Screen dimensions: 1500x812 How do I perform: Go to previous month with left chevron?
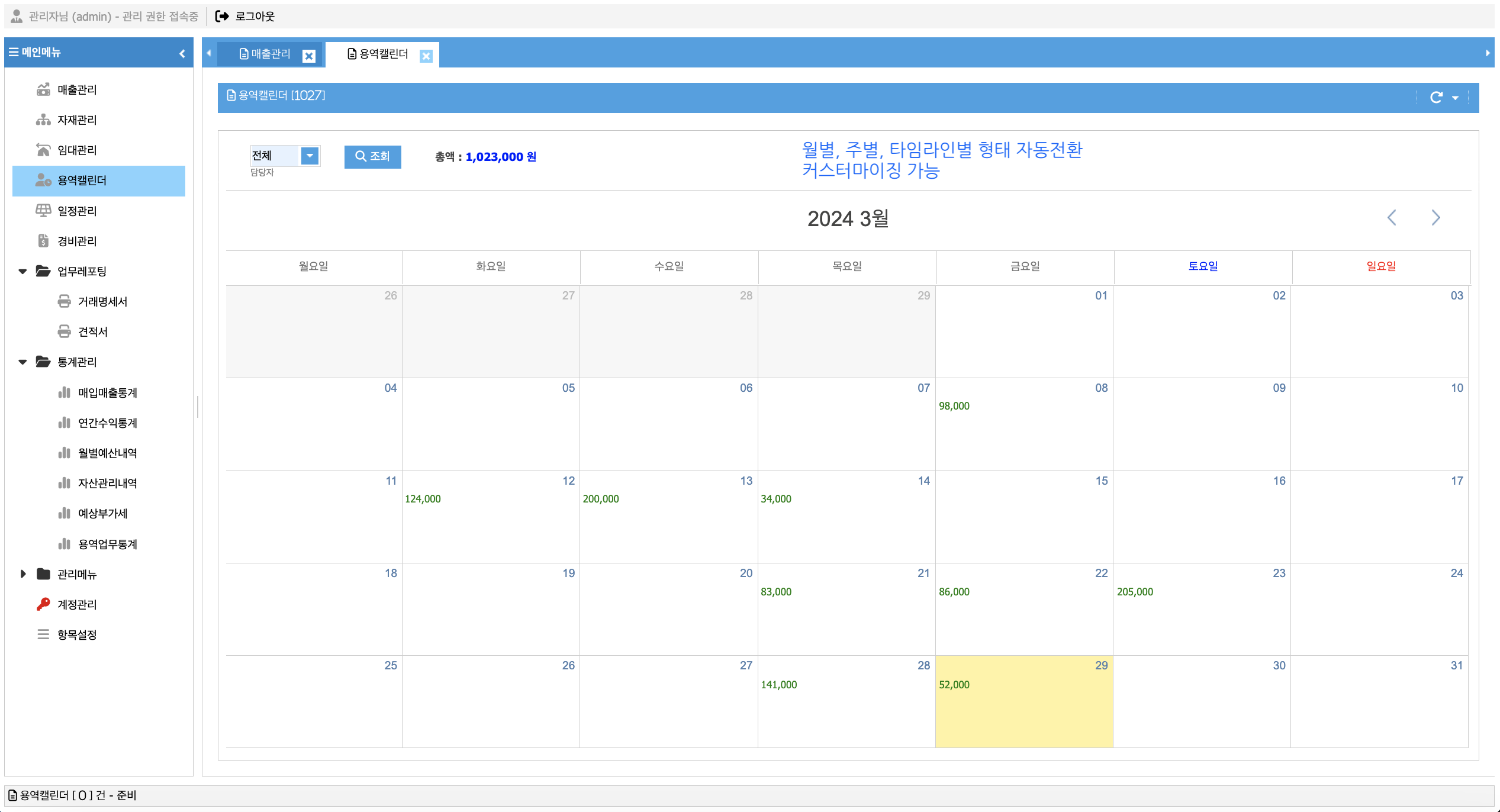[1392, 218]
